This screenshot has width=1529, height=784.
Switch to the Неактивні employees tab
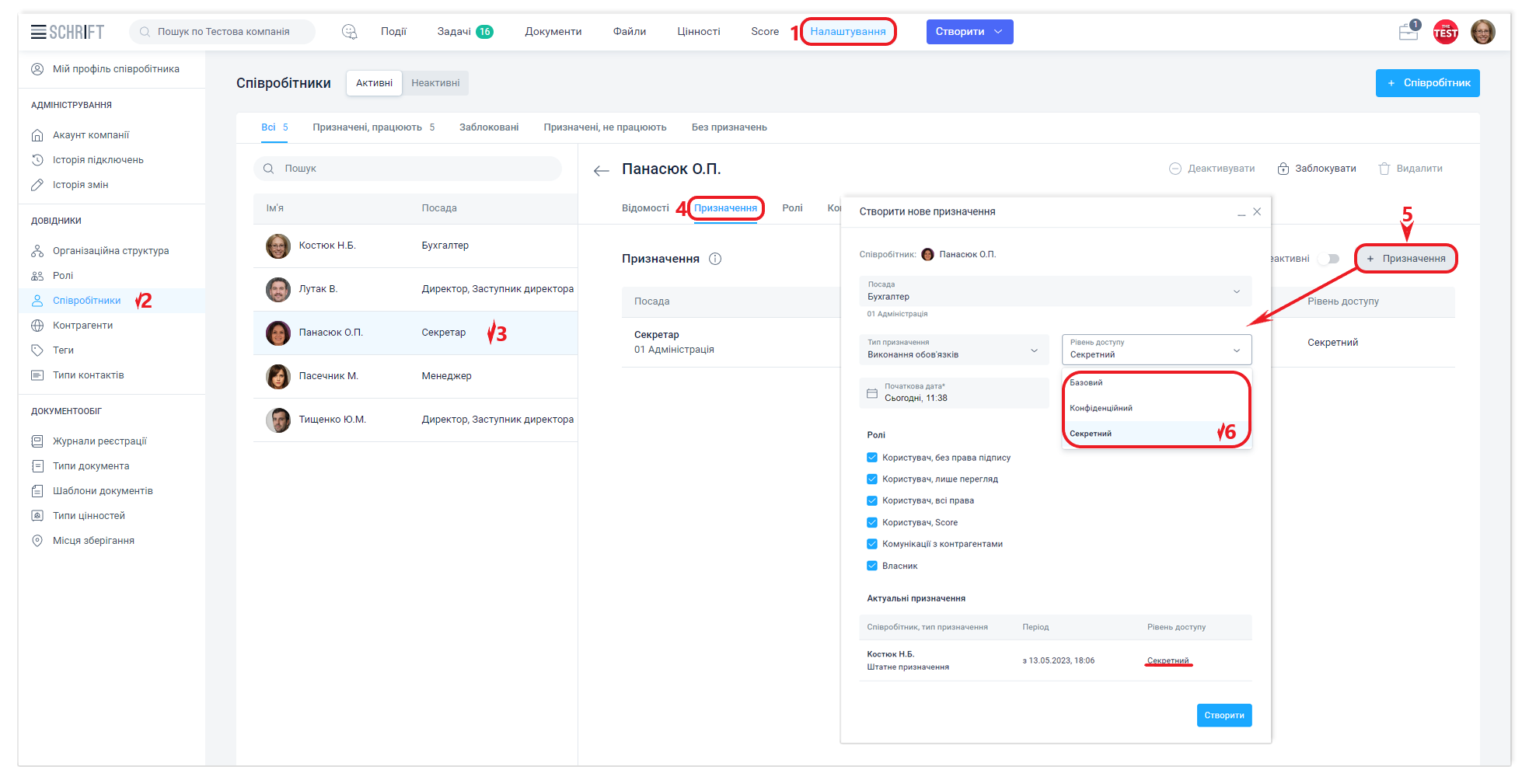tap(435, 83)
